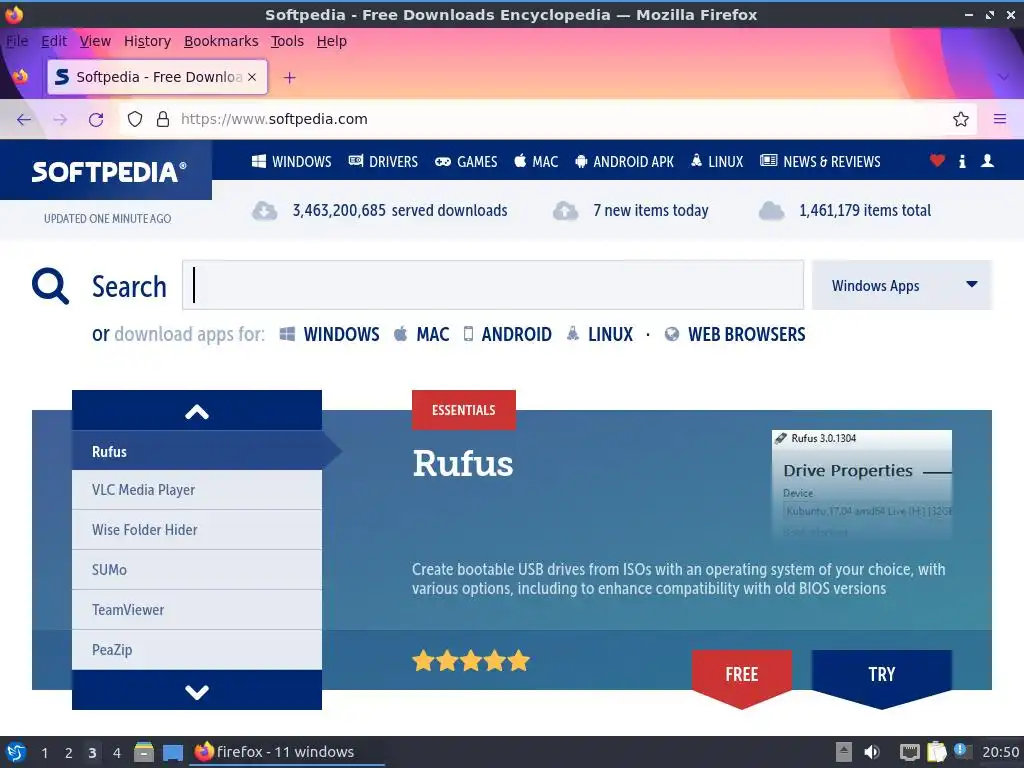Go back using the browser back arrow
The width and height of the screenshot is (1024, 768).
tap(24, 120)
